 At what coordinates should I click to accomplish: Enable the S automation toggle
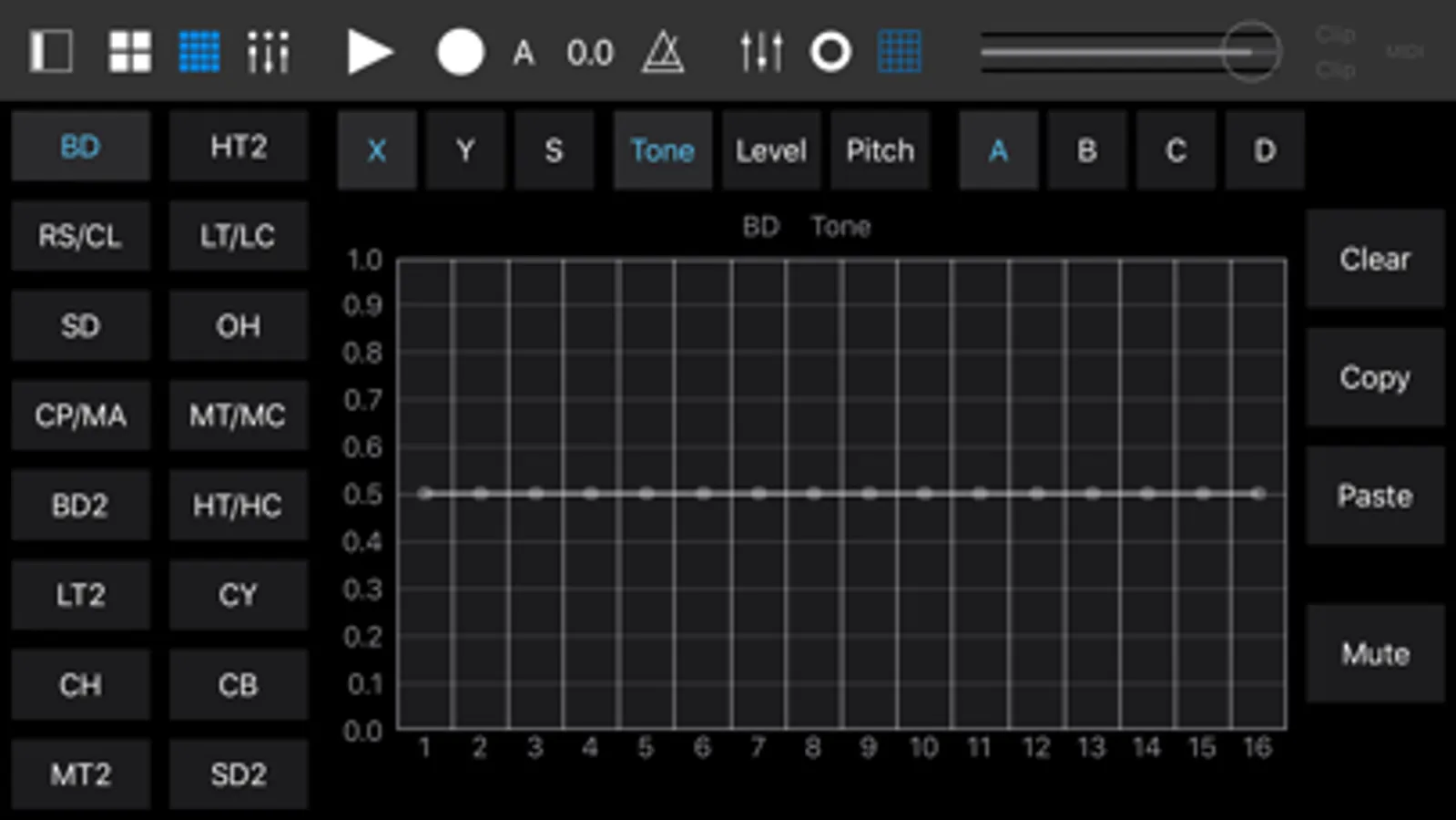[x=554, y=150]
